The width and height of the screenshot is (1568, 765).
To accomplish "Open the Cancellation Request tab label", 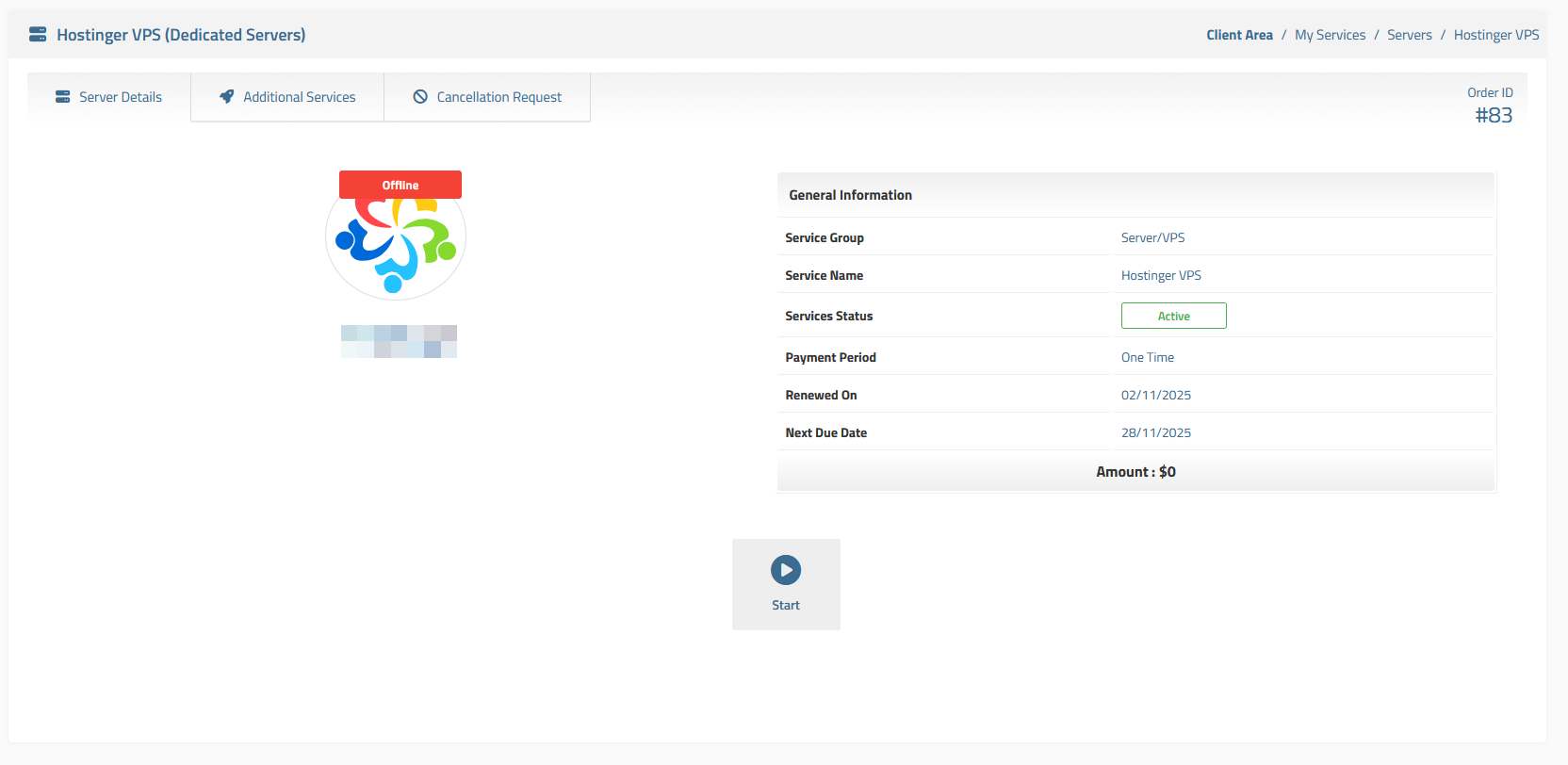I will pyautogui.click(x=499, y=97).
